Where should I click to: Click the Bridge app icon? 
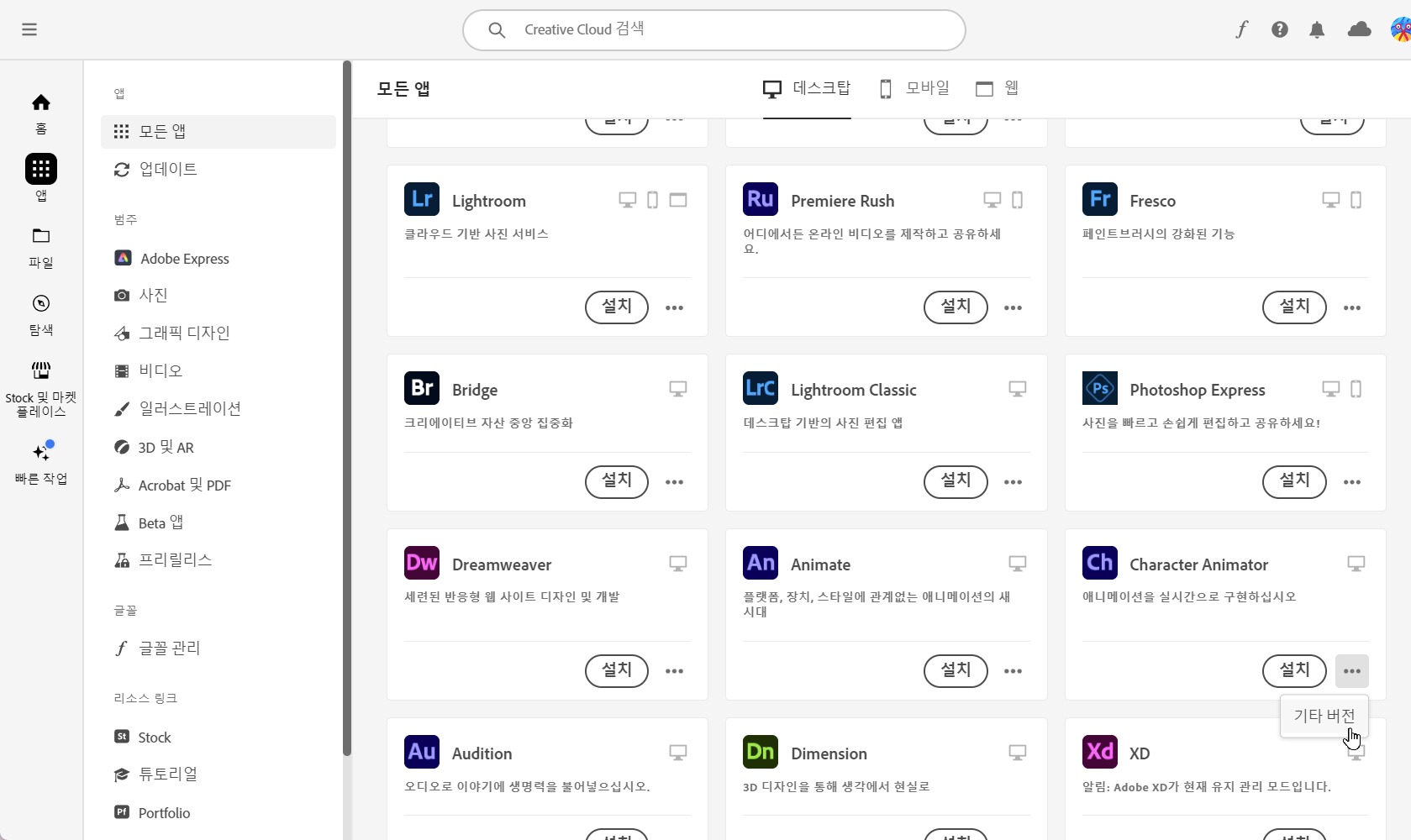click(422, 388)
